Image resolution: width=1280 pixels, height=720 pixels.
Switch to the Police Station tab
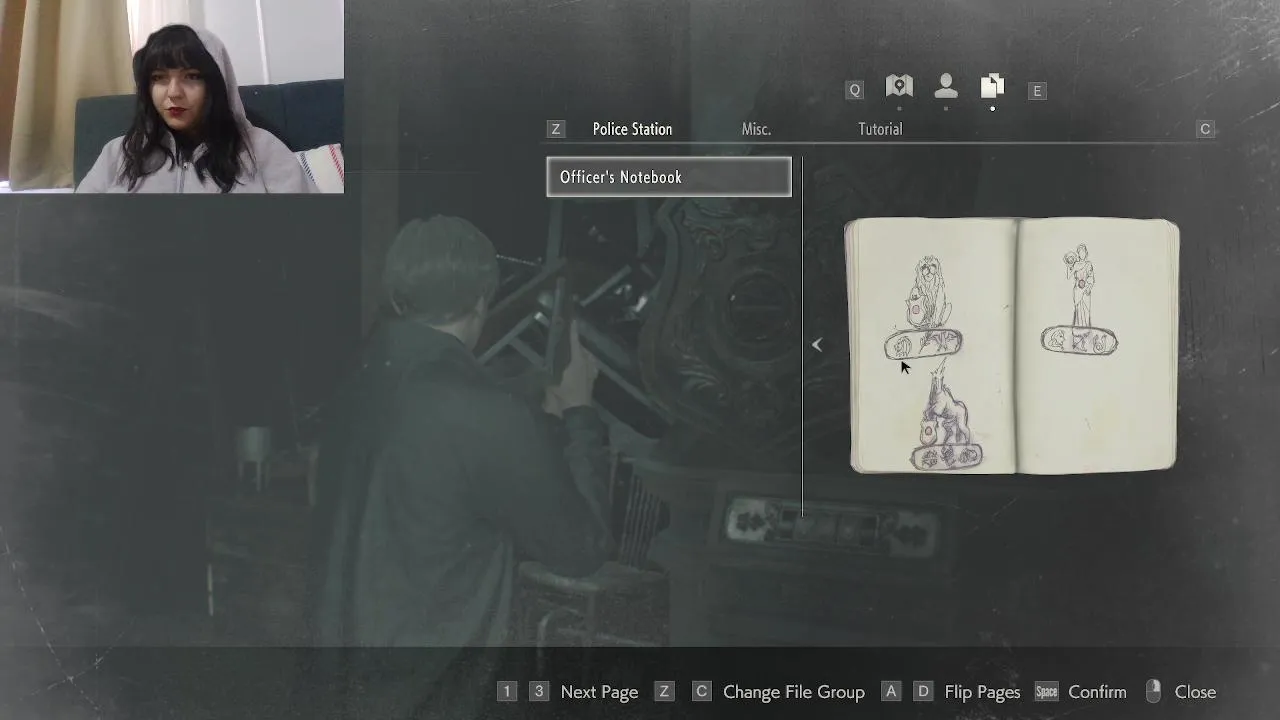[632, 129]
